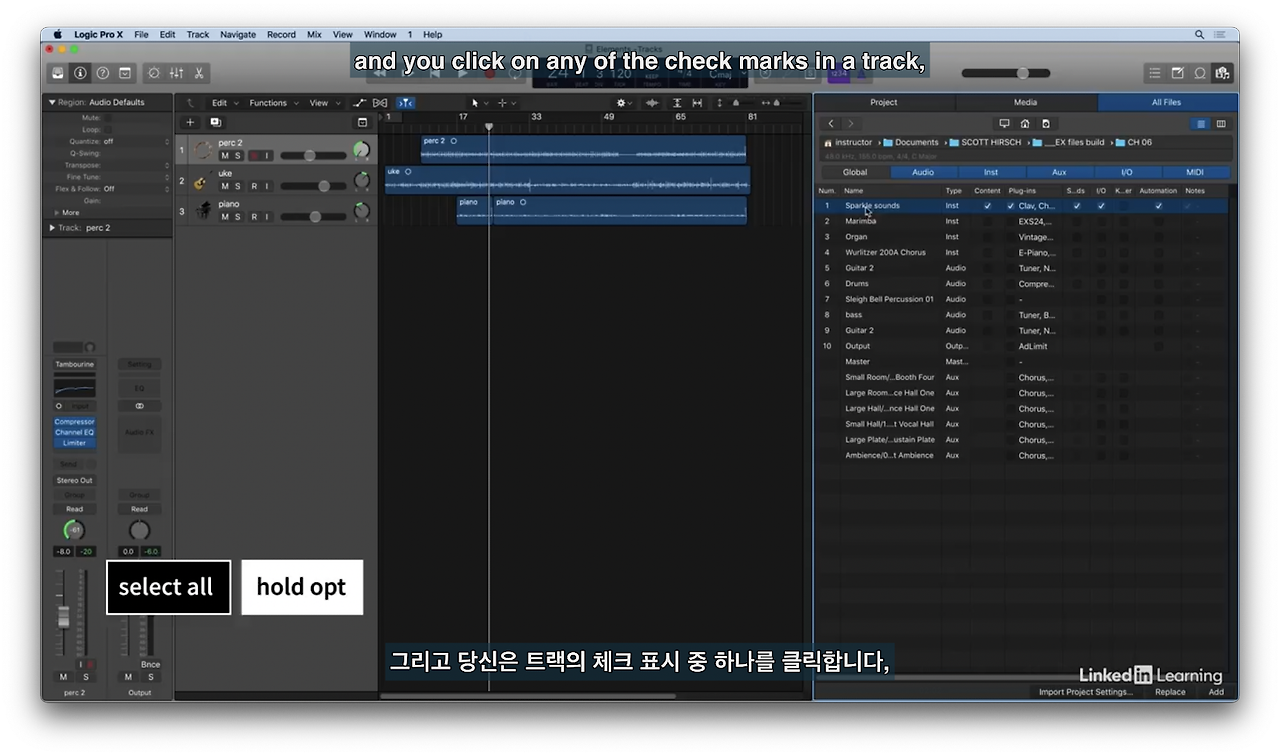Mute the perc 2 track
1280x756 pixels.
tap(225, 156)
